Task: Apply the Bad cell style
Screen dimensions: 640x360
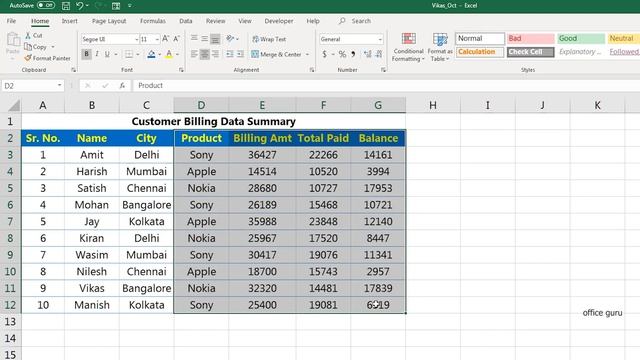Action: pyautogui.click(x=530, y=38)
